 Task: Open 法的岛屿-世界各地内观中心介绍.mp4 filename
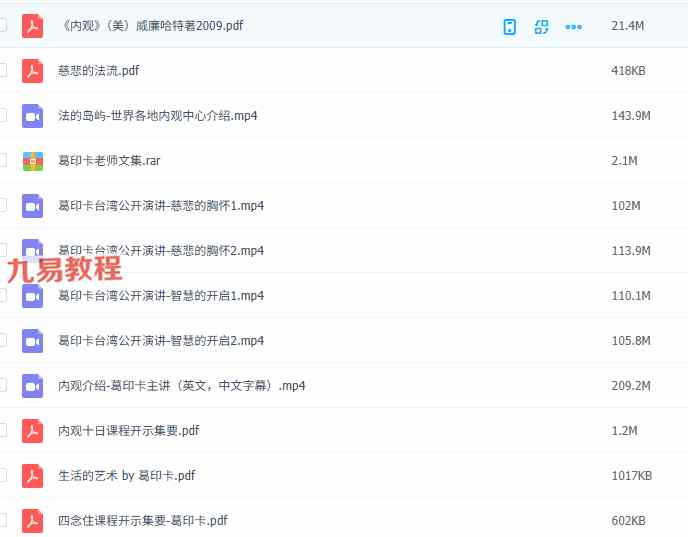pos(157,116)
